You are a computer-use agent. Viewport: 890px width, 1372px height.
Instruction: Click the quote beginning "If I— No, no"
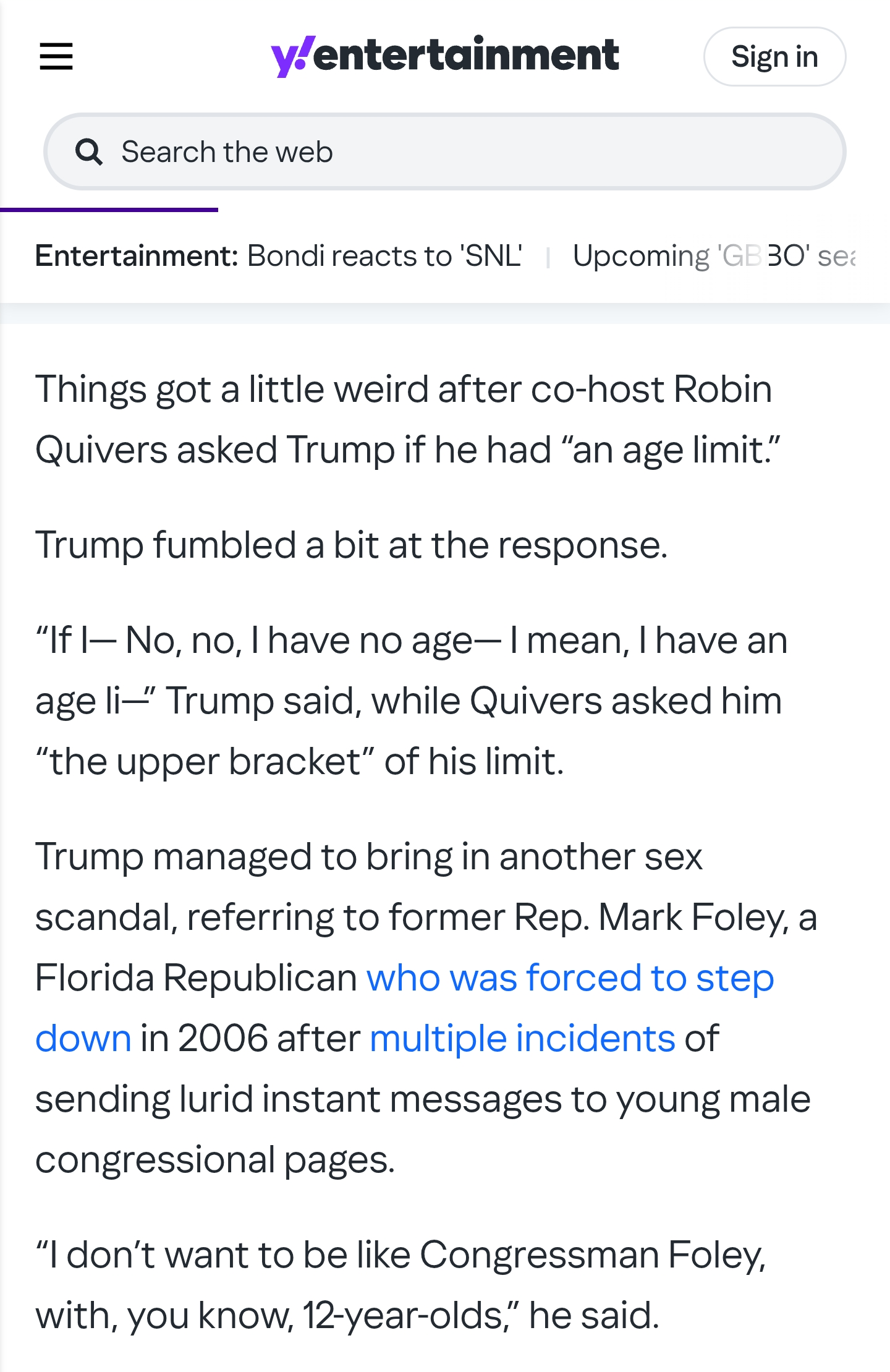tap(410, 641)
